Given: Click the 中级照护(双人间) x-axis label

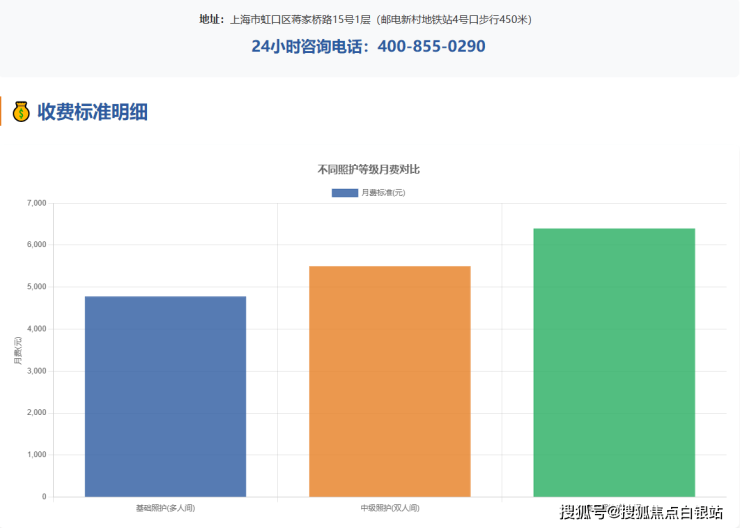Looking at the screenshot, I should [x=389, y=508].
